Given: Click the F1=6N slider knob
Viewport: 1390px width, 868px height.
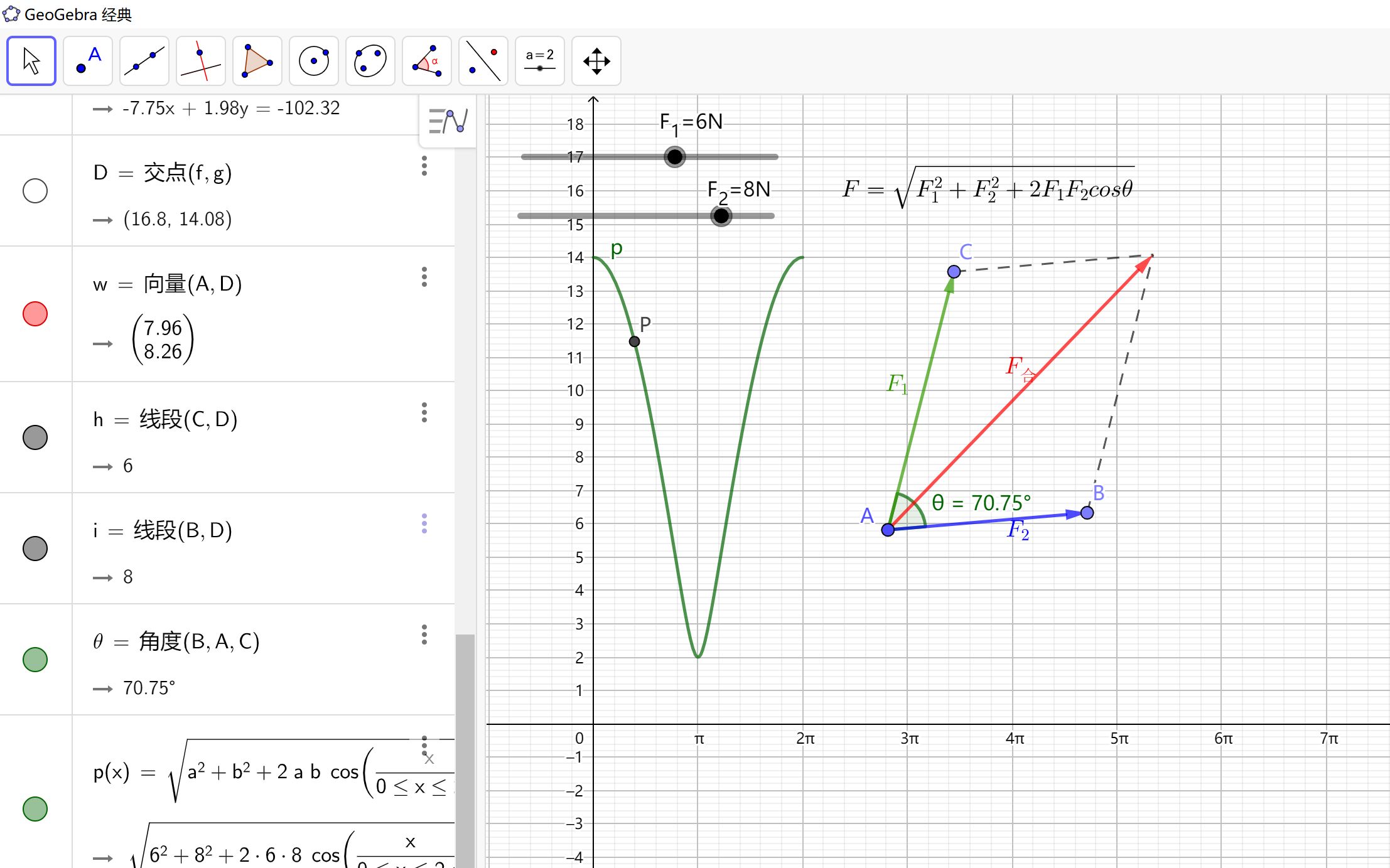Looking at the screenshot, I should click(675, 157).
